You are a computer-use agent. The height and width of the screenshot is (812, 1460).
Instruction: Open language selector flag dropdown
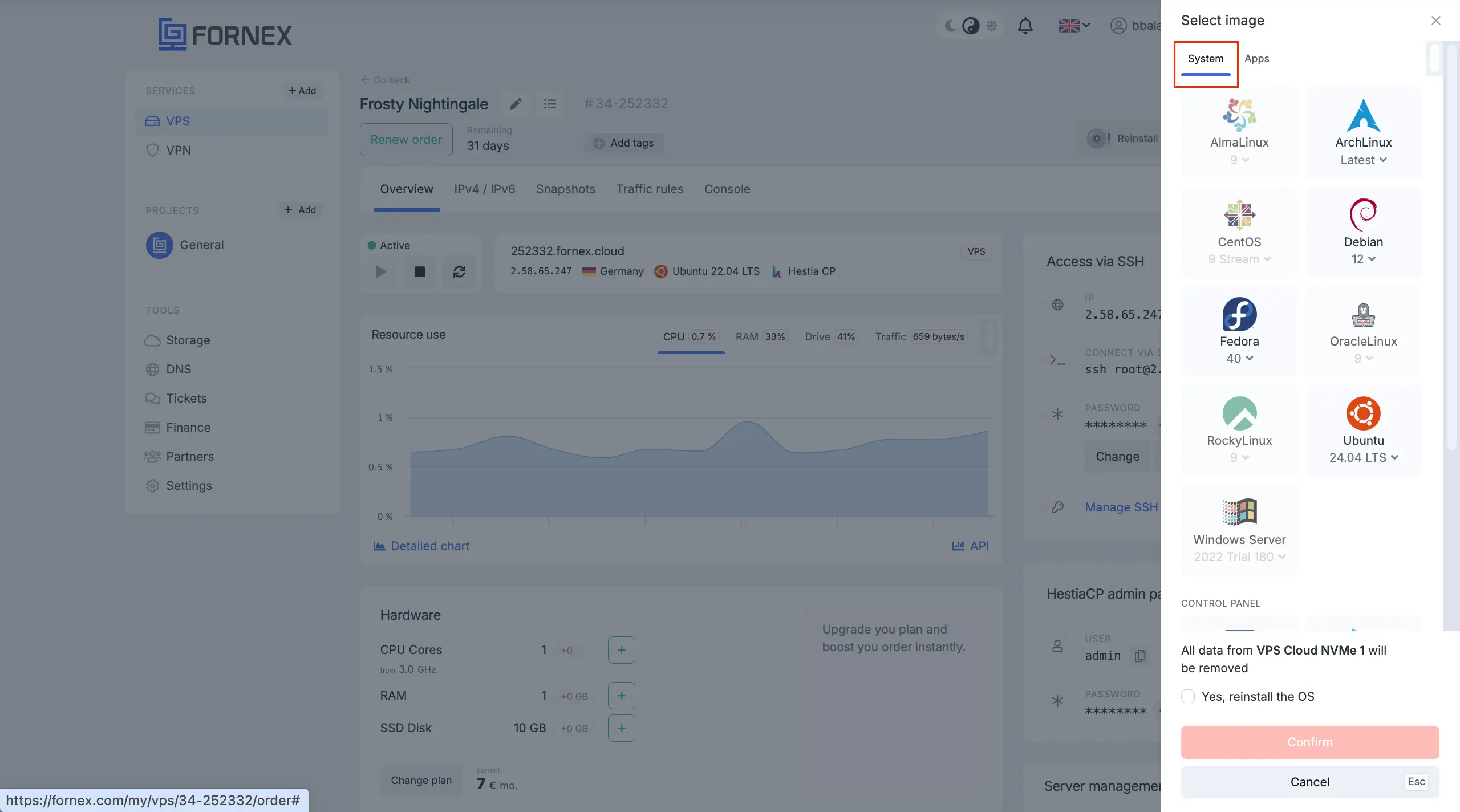coord(1074,26)
